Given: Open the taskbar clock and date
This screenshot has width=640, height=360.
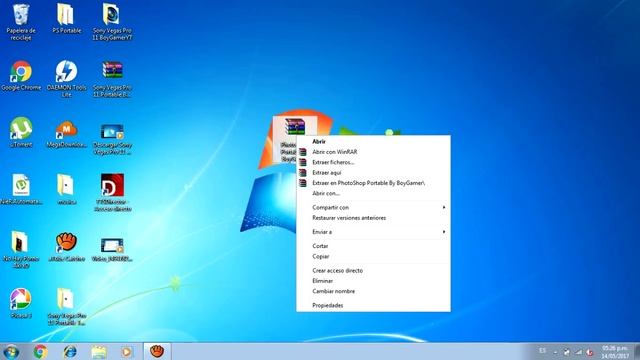Looking at the screenshot, I should [615, 352].
